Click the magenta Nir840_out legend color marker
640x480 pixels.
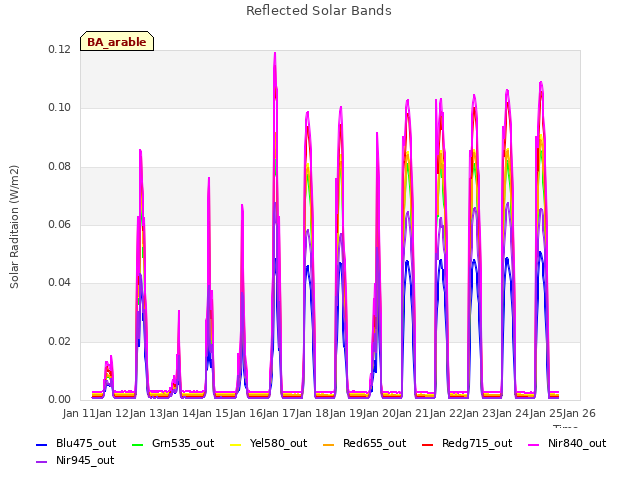[x=534, y=444]
